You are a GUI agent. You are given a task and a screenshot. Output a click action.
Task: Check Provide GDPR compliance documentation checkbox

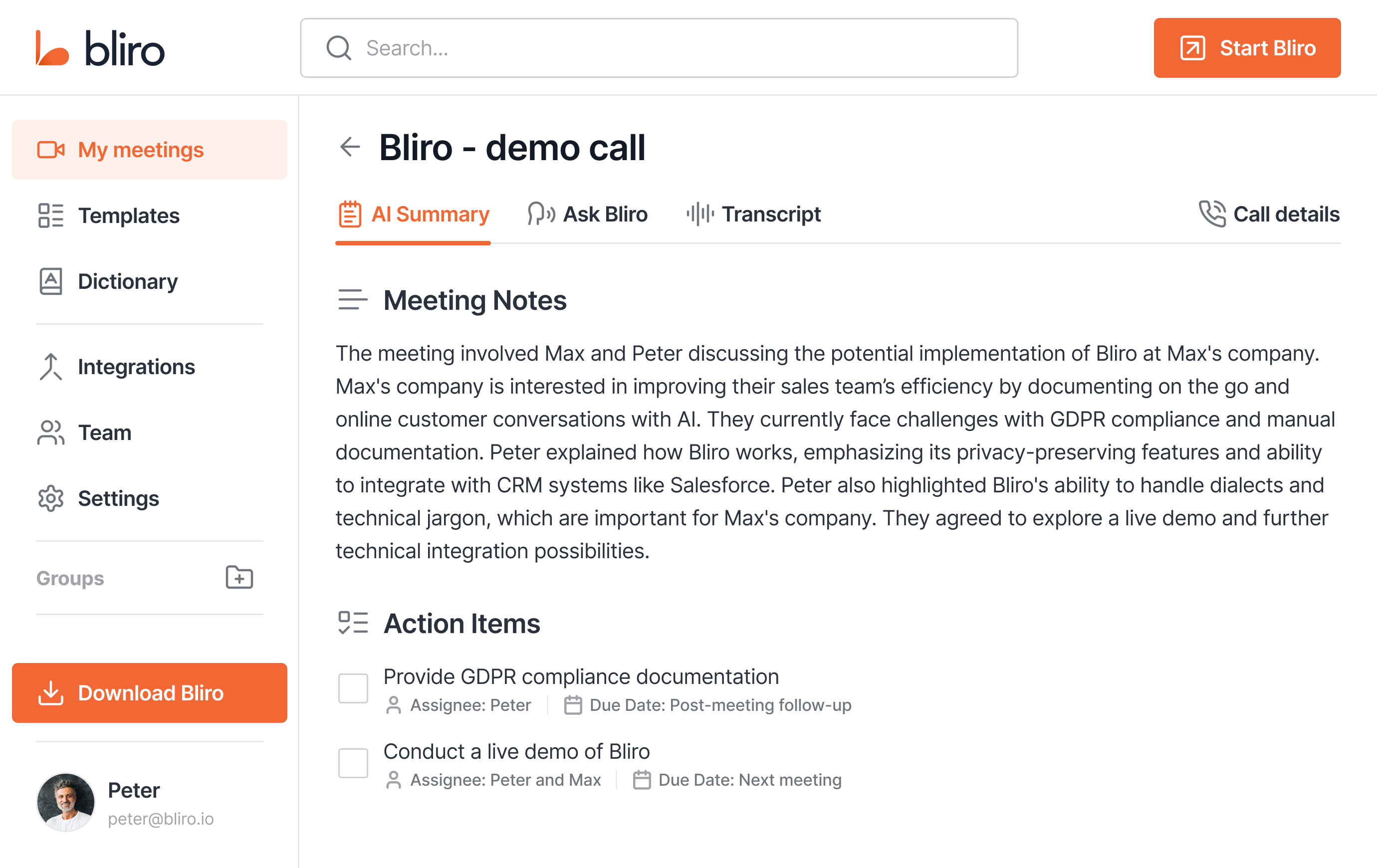[x=353, y=688]
